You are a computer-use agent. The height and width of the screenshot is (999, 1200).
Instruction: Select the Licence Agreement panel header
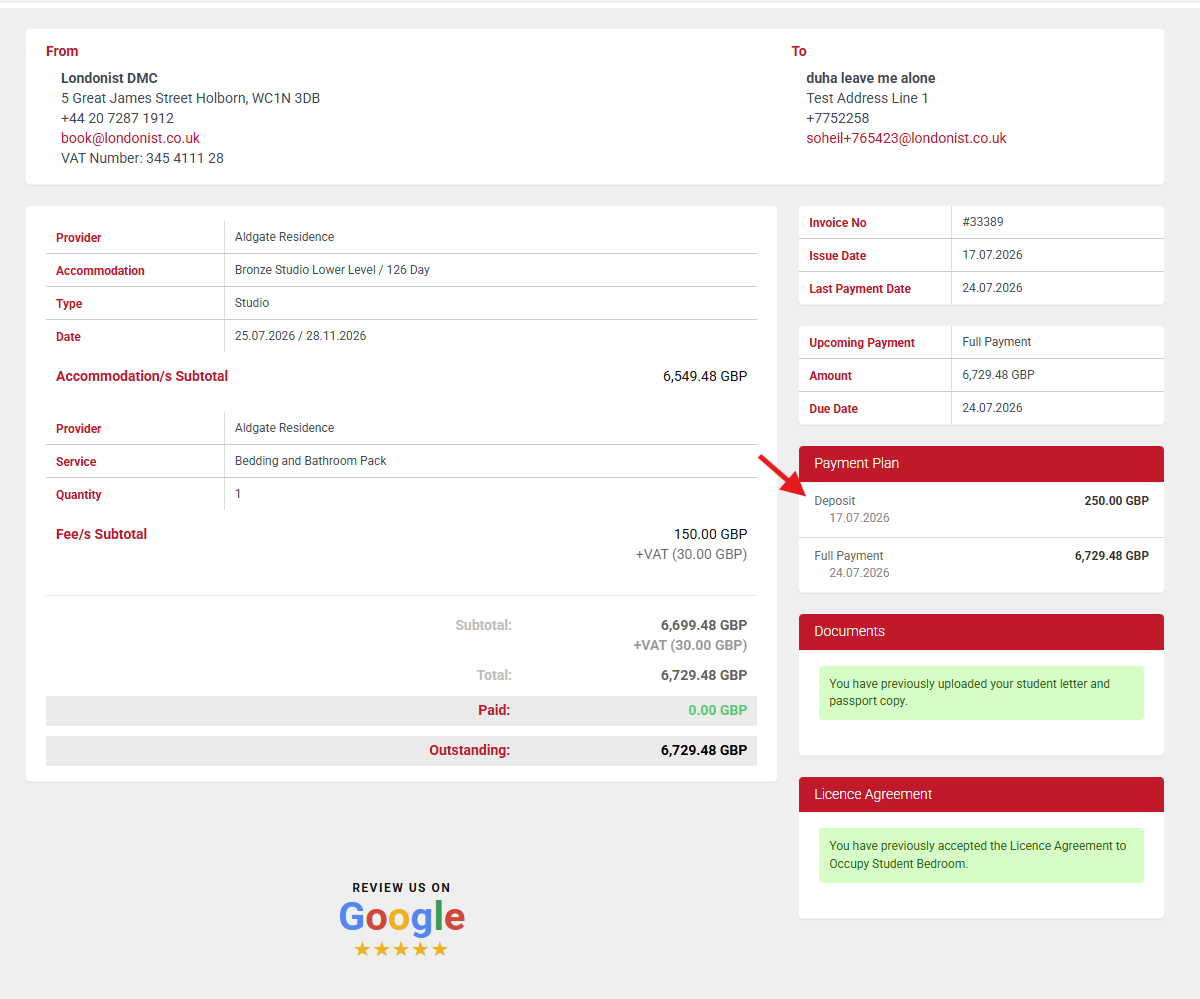[981, 795]
